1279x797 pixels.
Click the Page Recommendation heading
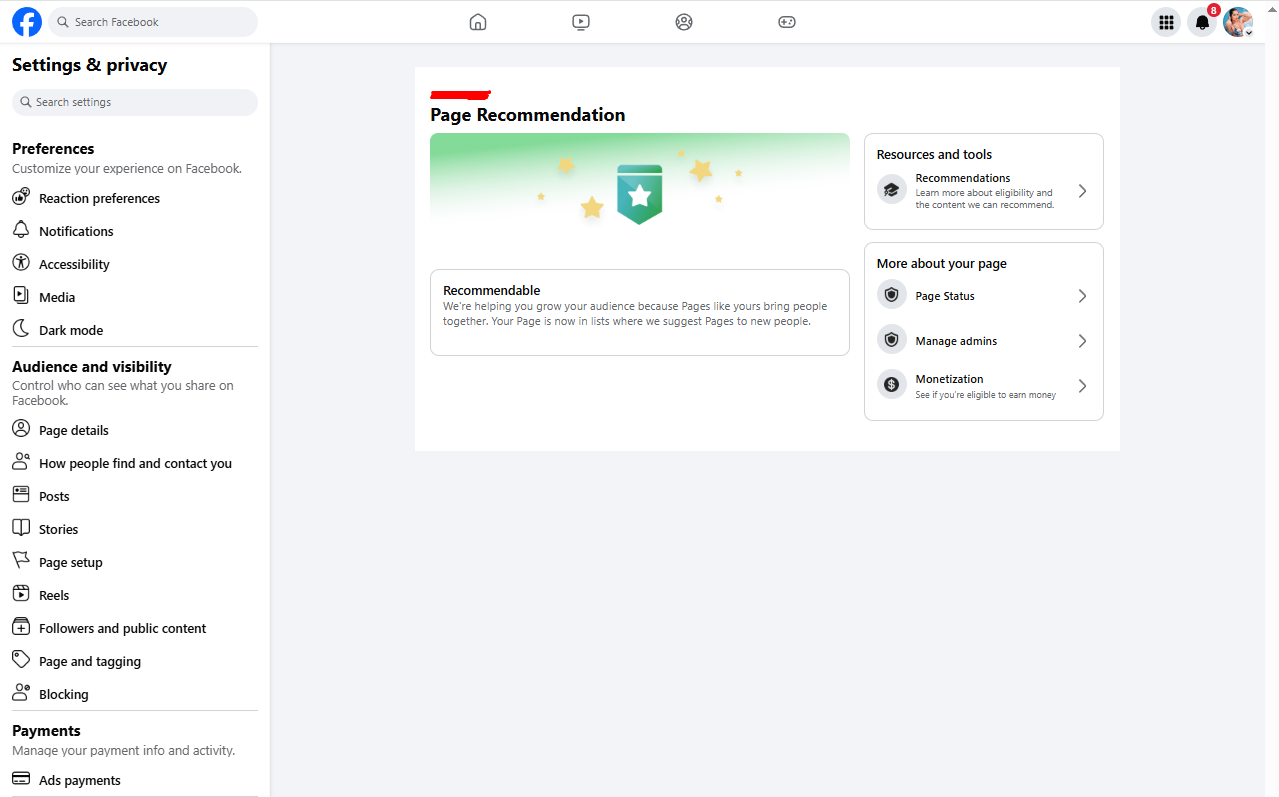click(528, 115)
